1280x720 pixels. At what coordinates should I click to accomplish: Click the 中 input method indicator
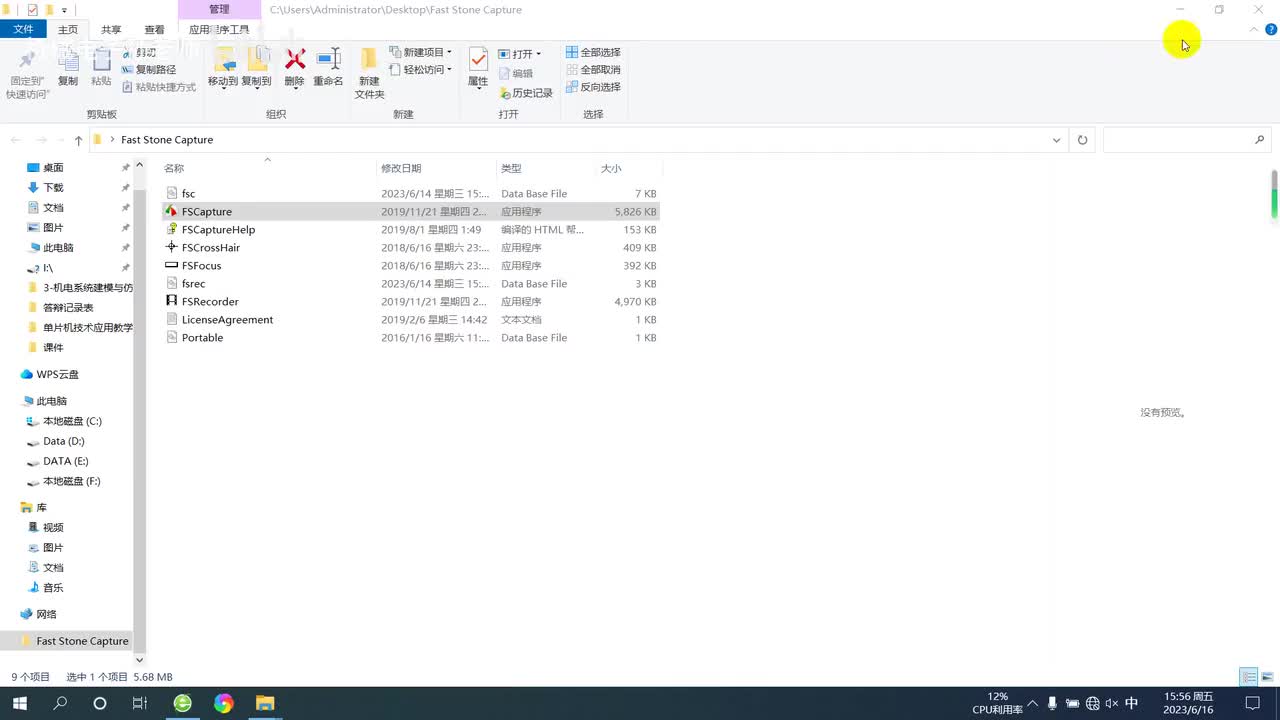[1132, 703]
